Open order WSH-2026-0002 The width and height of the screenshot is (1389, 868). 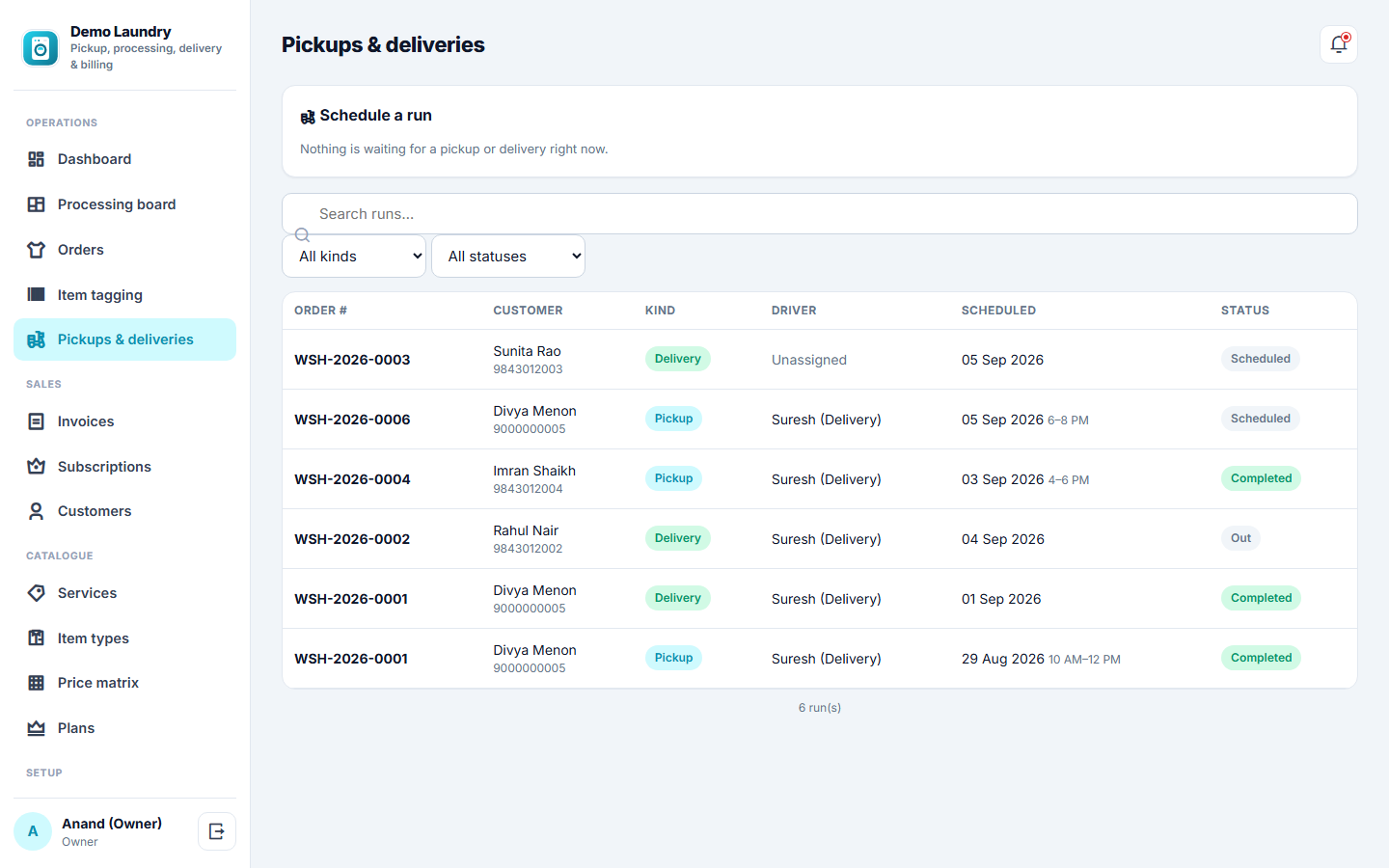[352, 539]
